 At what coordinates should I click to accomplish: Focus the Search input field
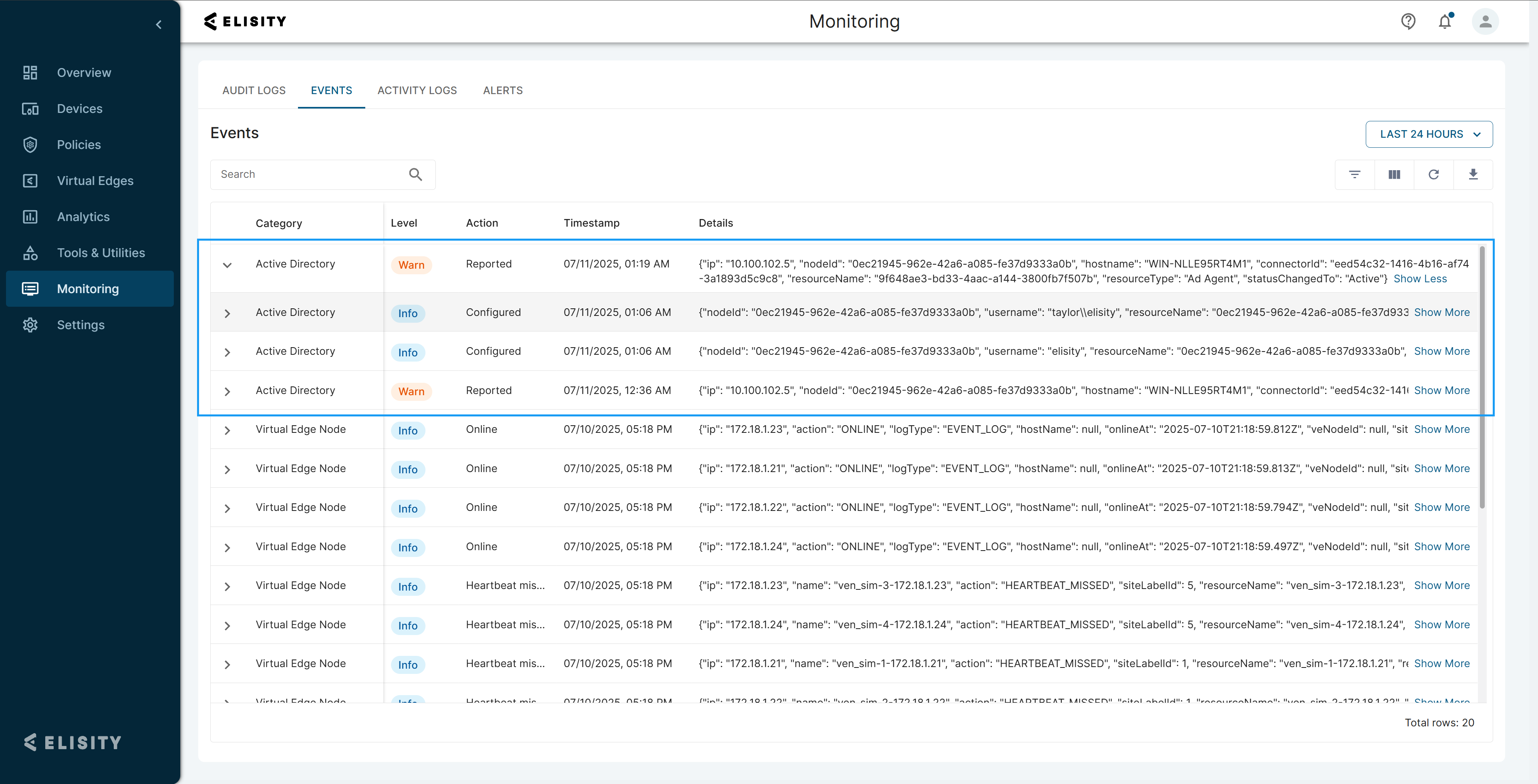[x=322, y=174]
